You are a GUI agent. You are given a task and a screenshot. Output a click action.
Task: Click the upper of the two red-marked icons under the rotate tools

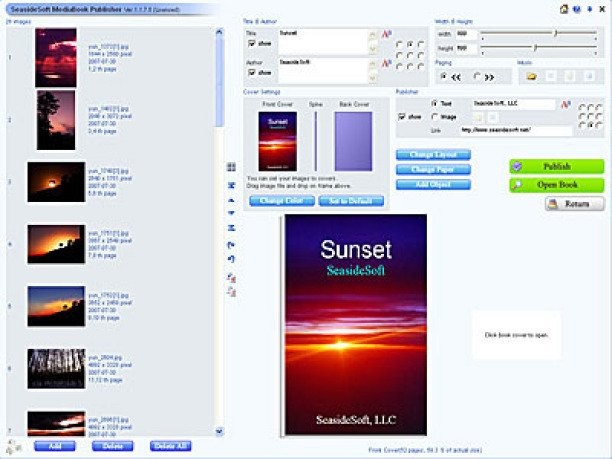(x=231, y=277)
